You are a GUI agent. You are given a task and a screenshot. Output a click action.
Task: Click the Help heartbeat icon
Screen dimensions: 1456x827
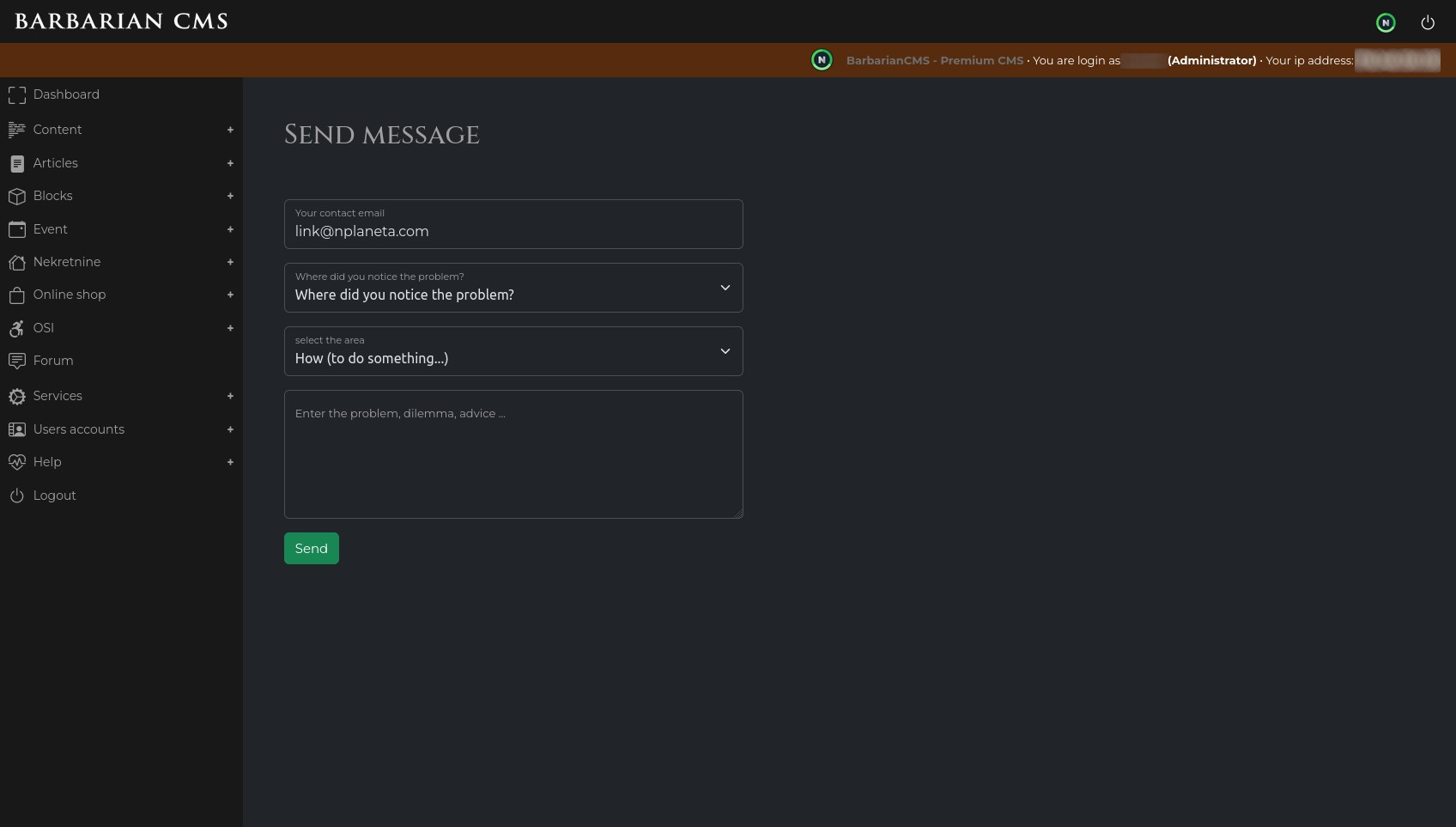[x=17, y=462]
